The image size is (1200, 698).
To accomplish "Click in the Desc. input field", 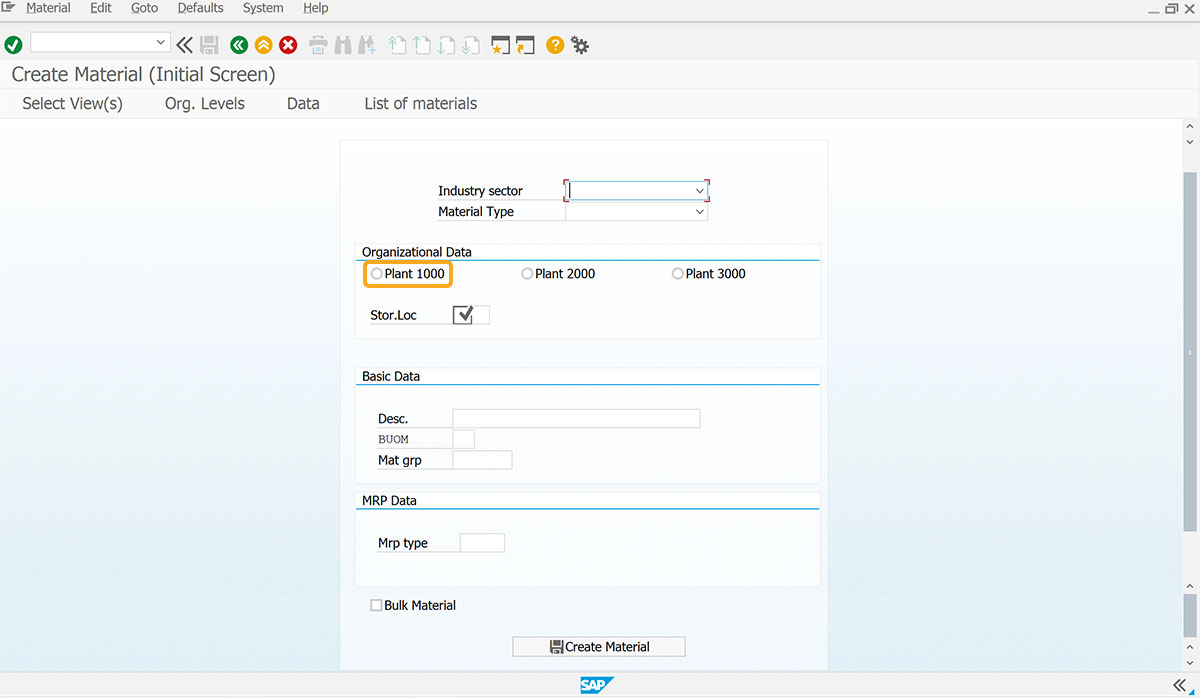I will point(576,418).
